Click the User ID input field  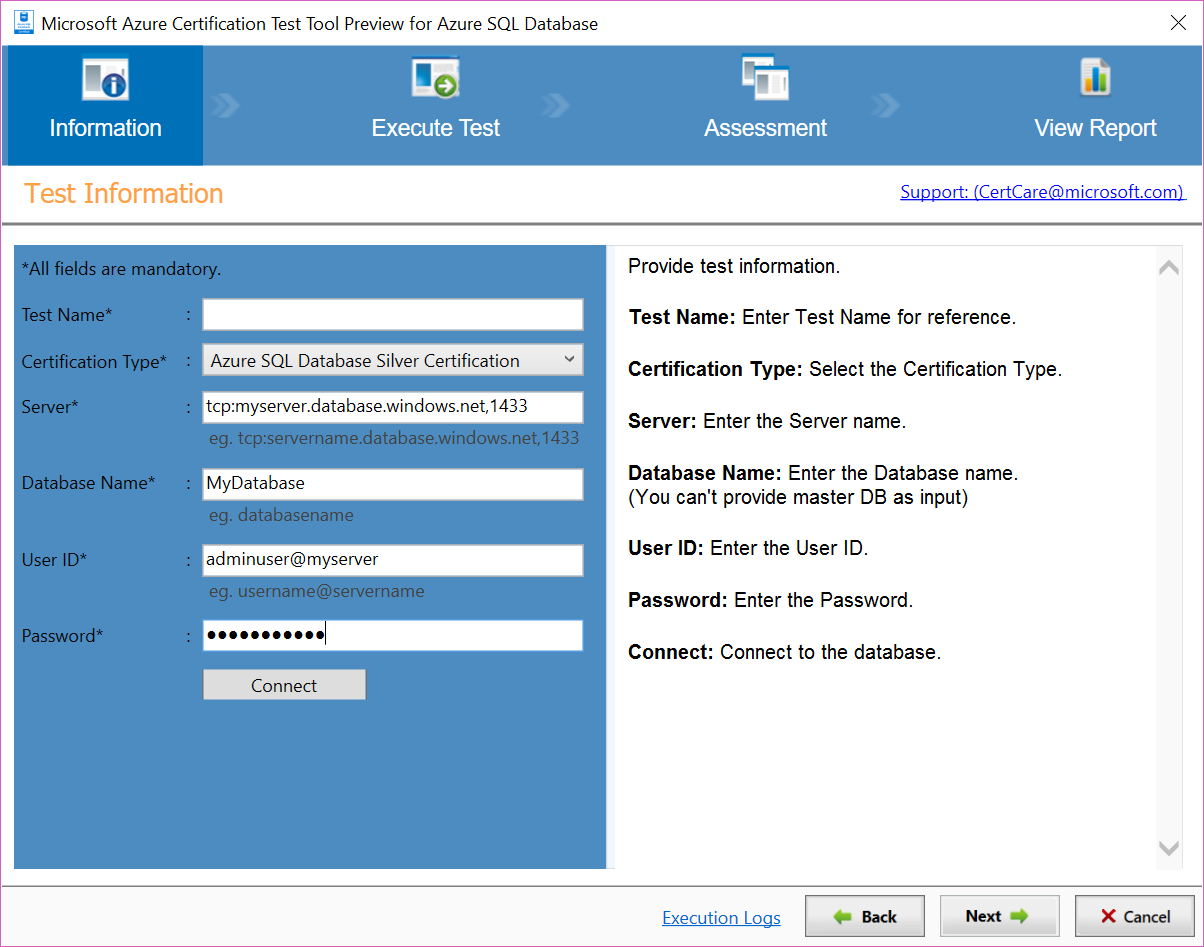pos(393,560)
